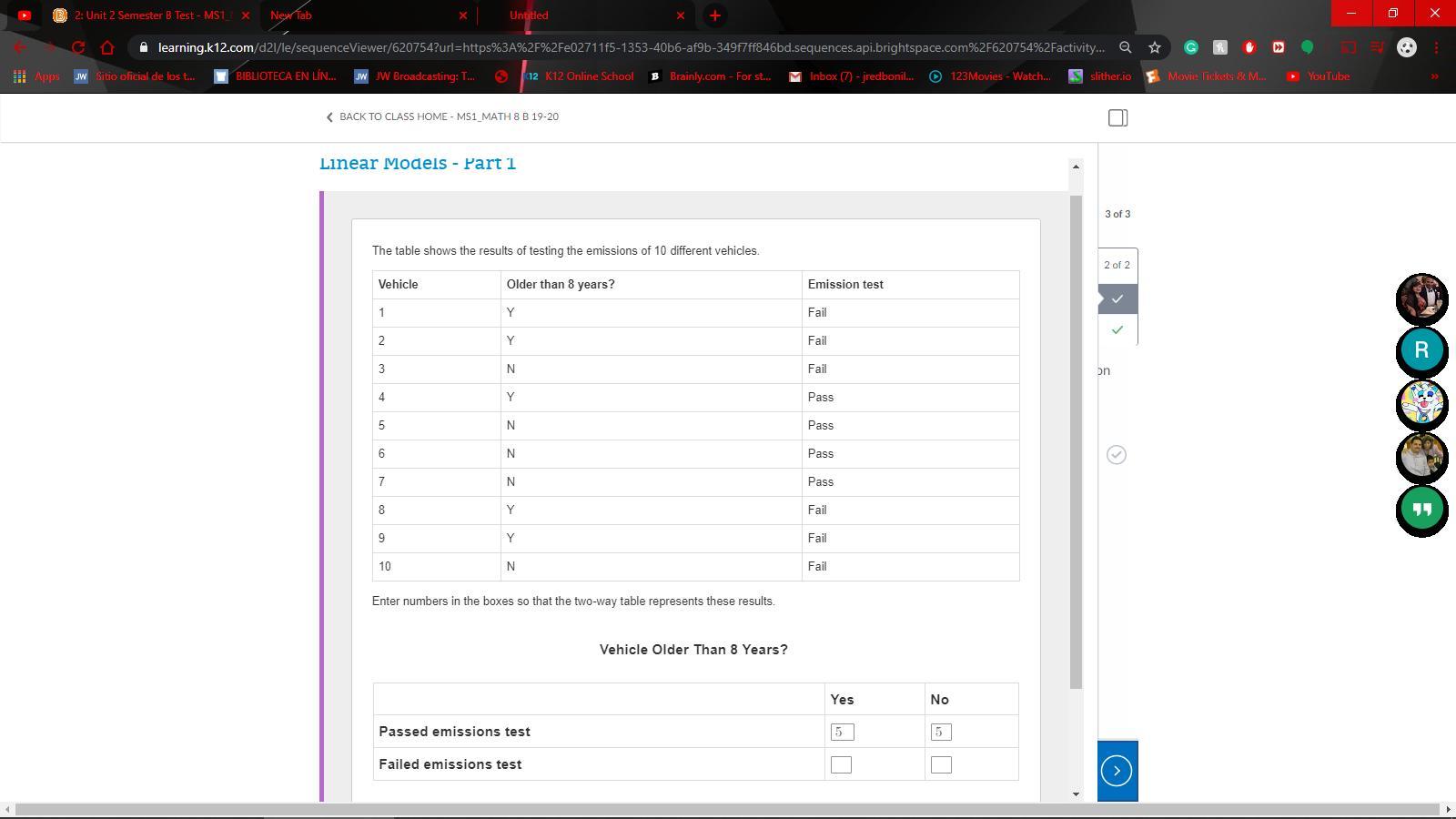This screenshot has height=819, width=1456.
Task: Switch to Unit 2 Semester B Test tab
Action: (x=150, y=15)
